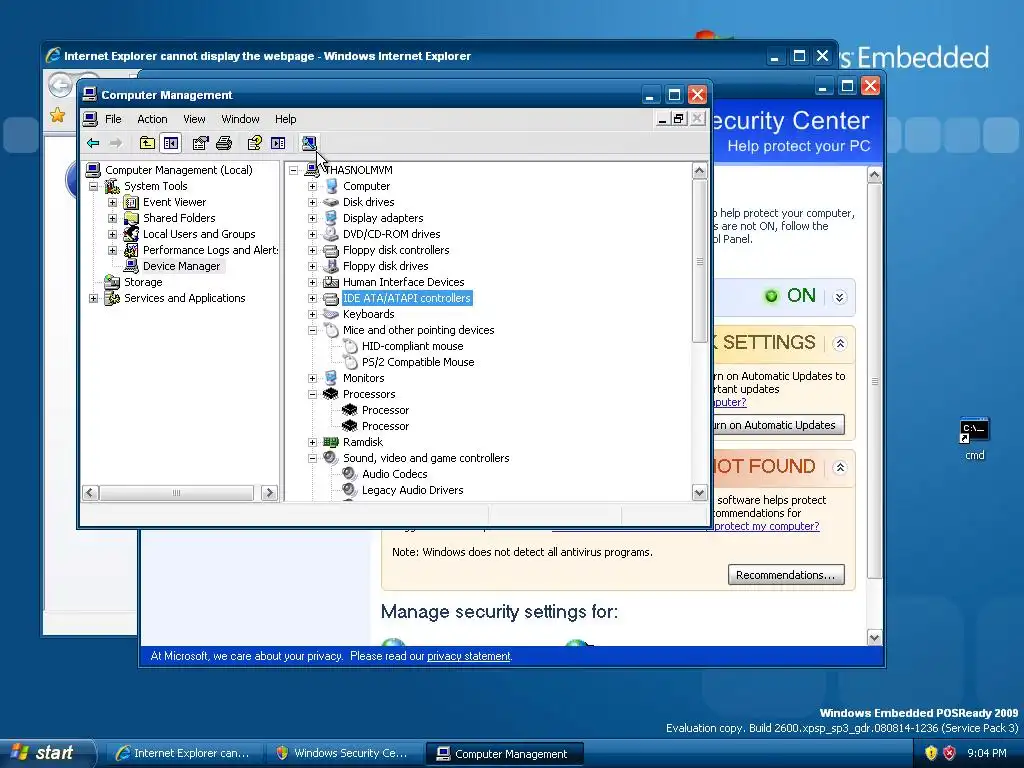Click the Disk drives device icon
1024x768 pixels.
click(x=331, y=202)
